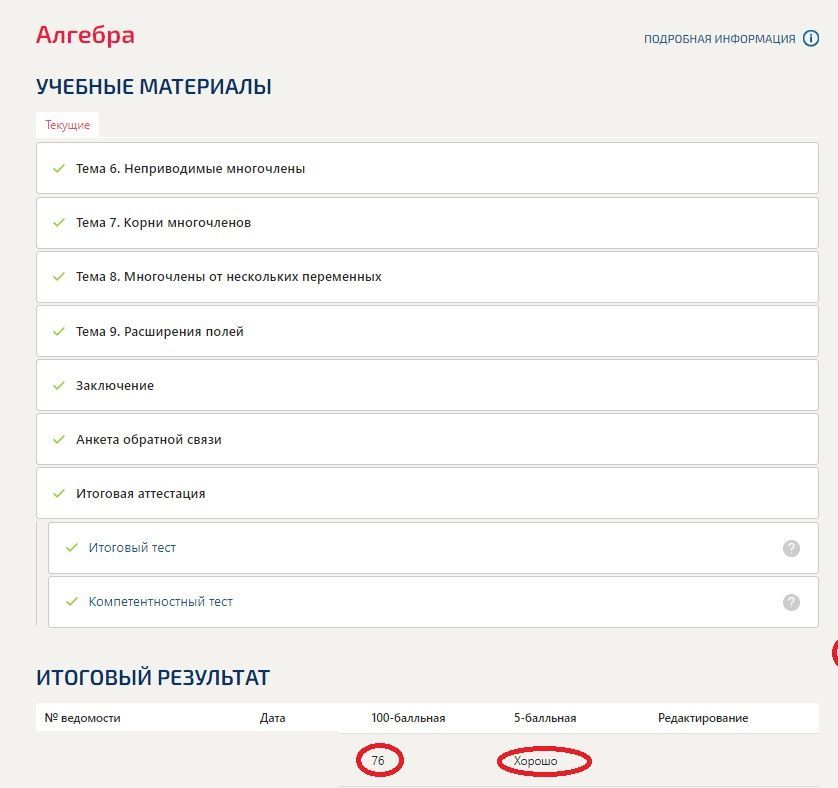Image resolution: width=838 pixels, height=788 pixels.
Task: Select the score value 76
Action: tap(378, 760)
